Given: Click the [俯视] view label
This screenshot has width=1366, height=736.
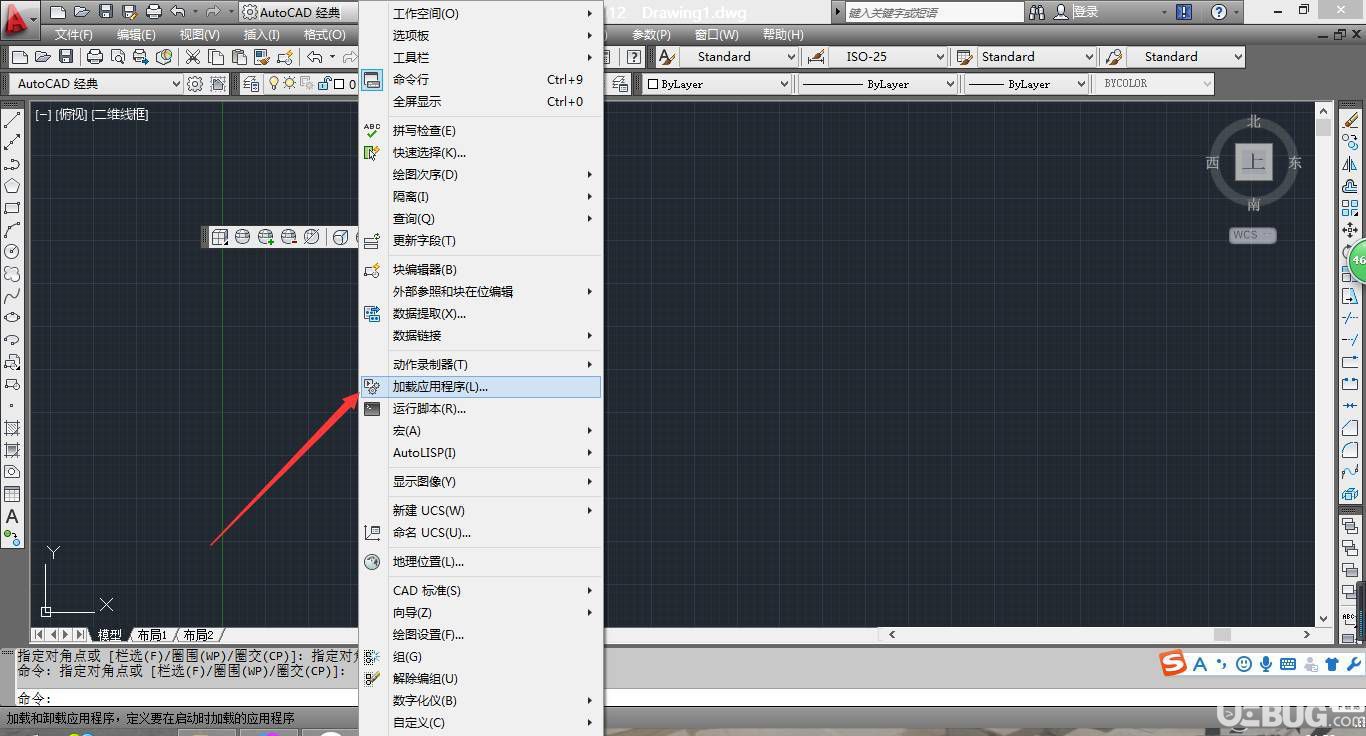Looking at the screenshot, I should [72, 114].
